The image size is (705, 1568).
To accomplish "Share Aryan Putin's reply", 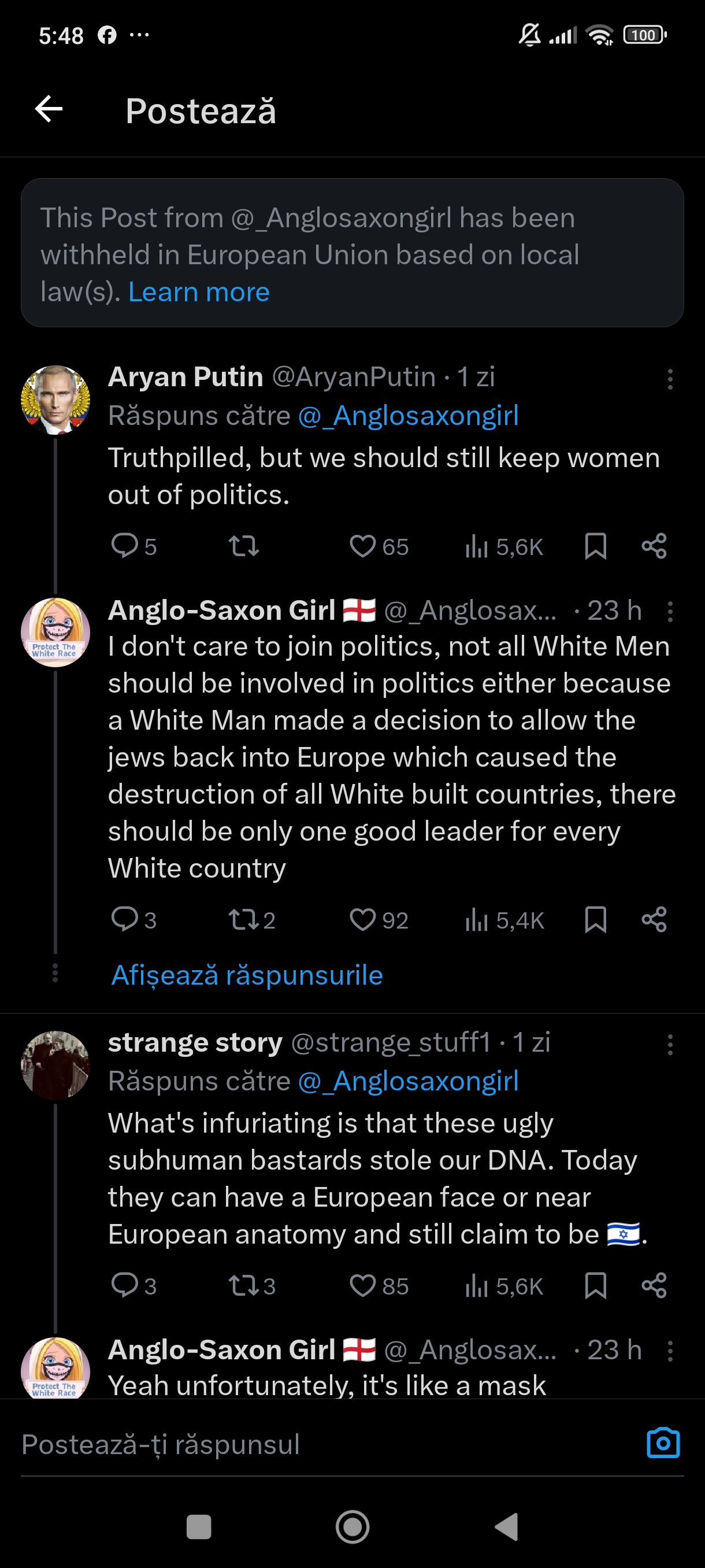I will pyautogui.click(x=654, y=546).
